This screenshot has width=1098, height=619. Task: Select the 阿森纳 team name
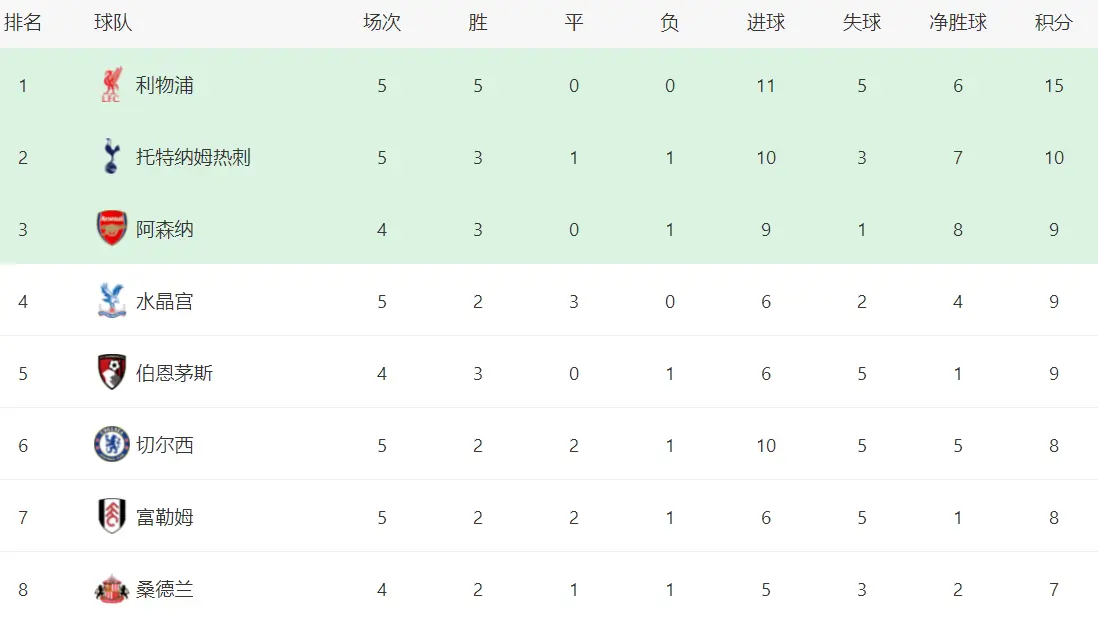164,230
